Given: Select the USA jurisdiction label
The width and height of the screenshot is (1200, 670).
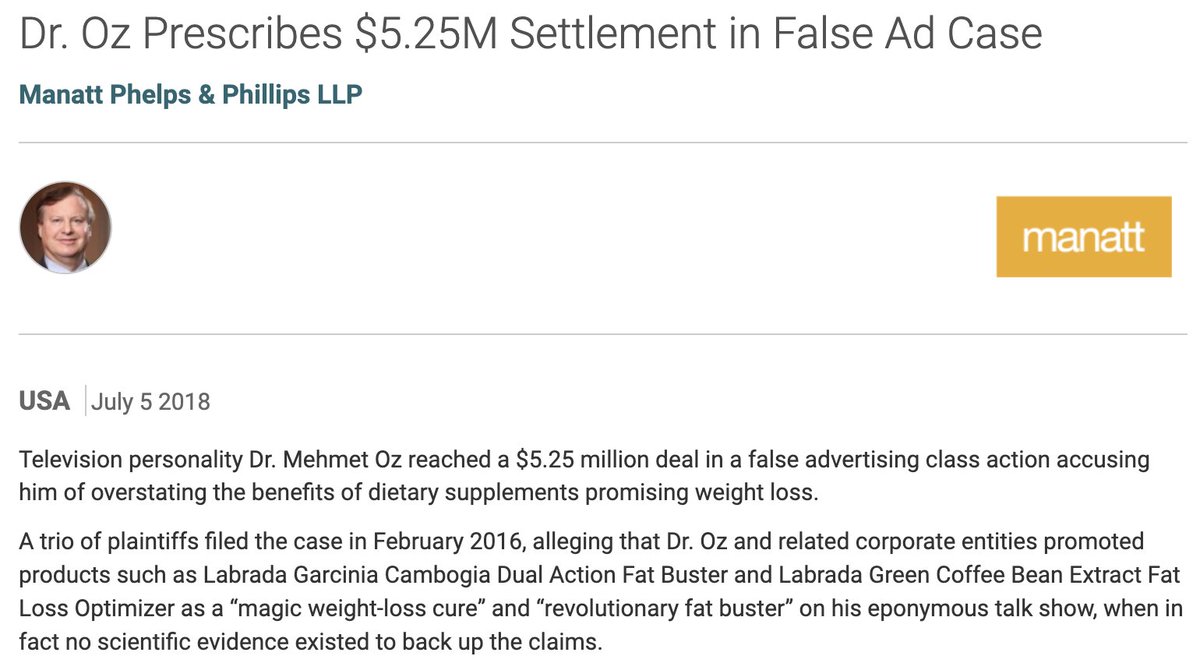Looking at the screenshot, I should (x=45, y=401).
